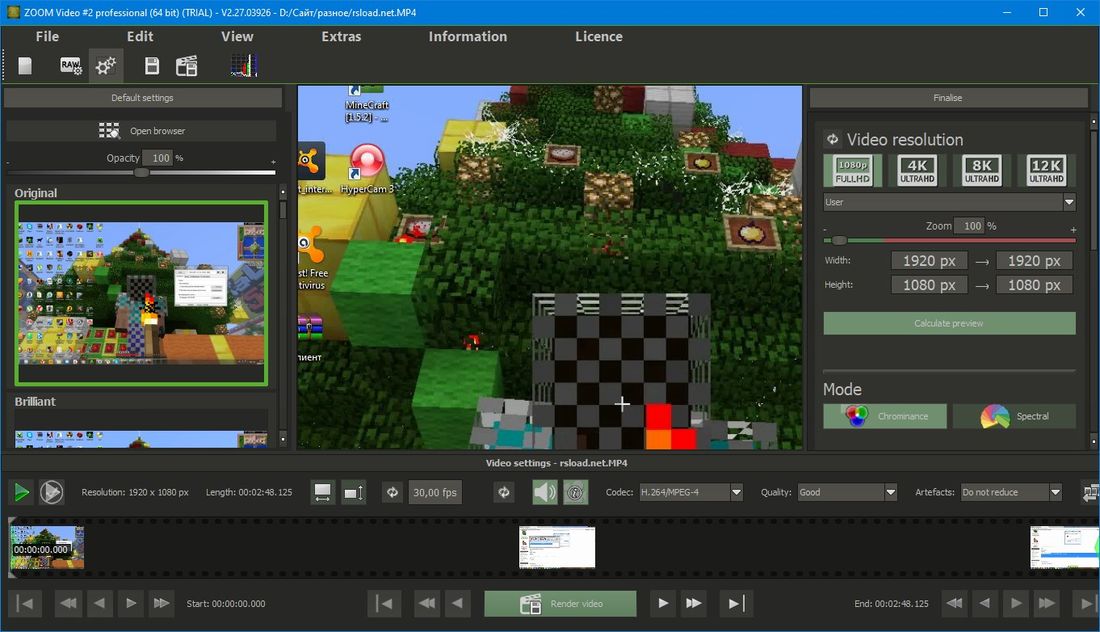Pick the 12K UltraHD resolution preset
Image resolution: width=1100 pixels, height=632 pixels.
[1046, 171]
